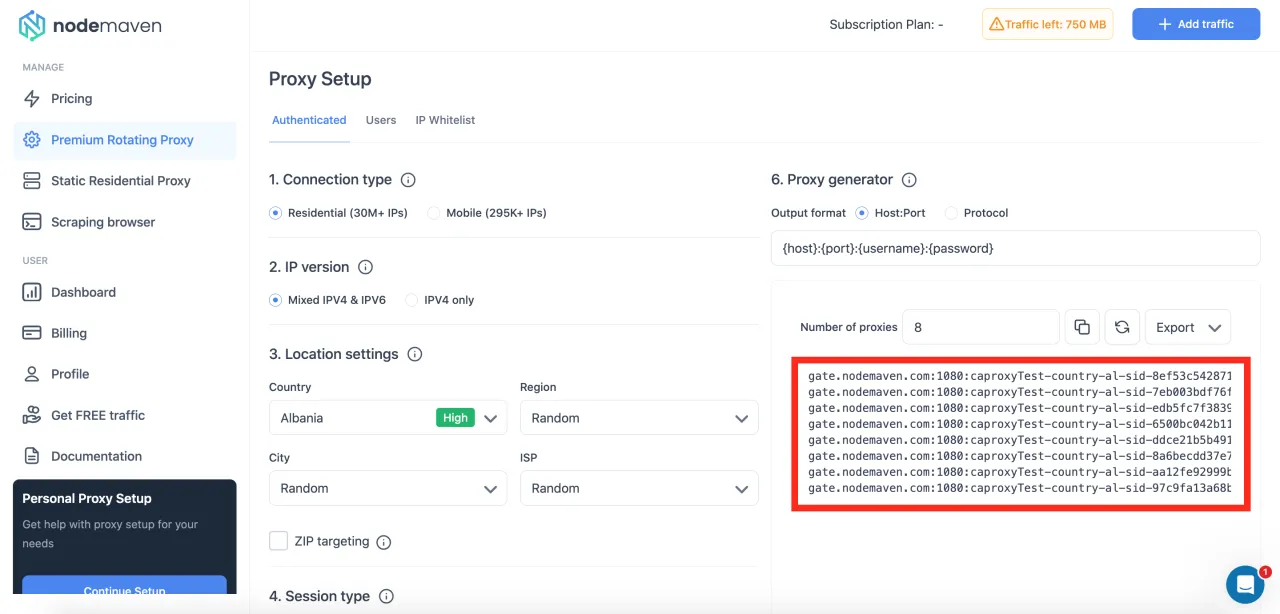Image resolution: width=1280 pixels, height=614 pixels.
Task: Click the refresh proxy list icon
Action: (1122, 327)
